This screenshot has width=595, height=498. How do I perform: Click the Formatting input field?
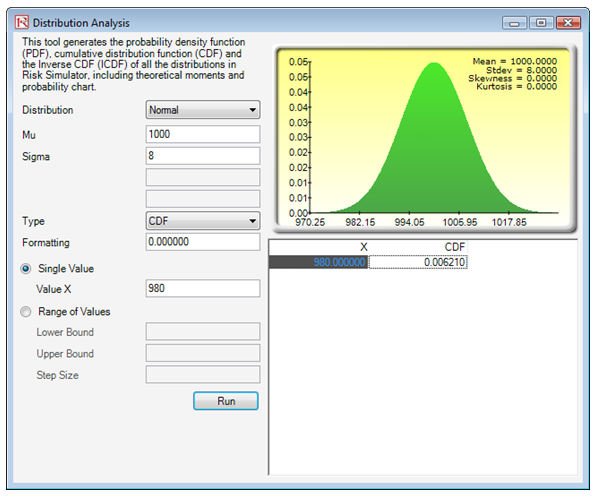tap(203, 242)
